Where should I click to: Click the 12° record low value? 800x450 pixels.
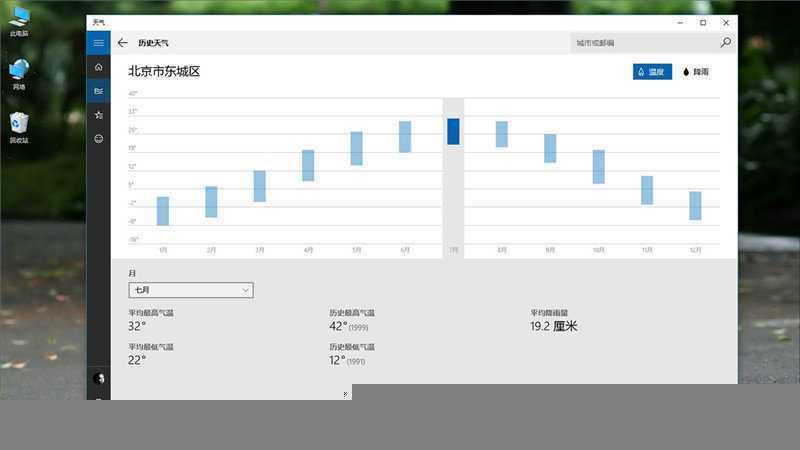pos(338,360)
